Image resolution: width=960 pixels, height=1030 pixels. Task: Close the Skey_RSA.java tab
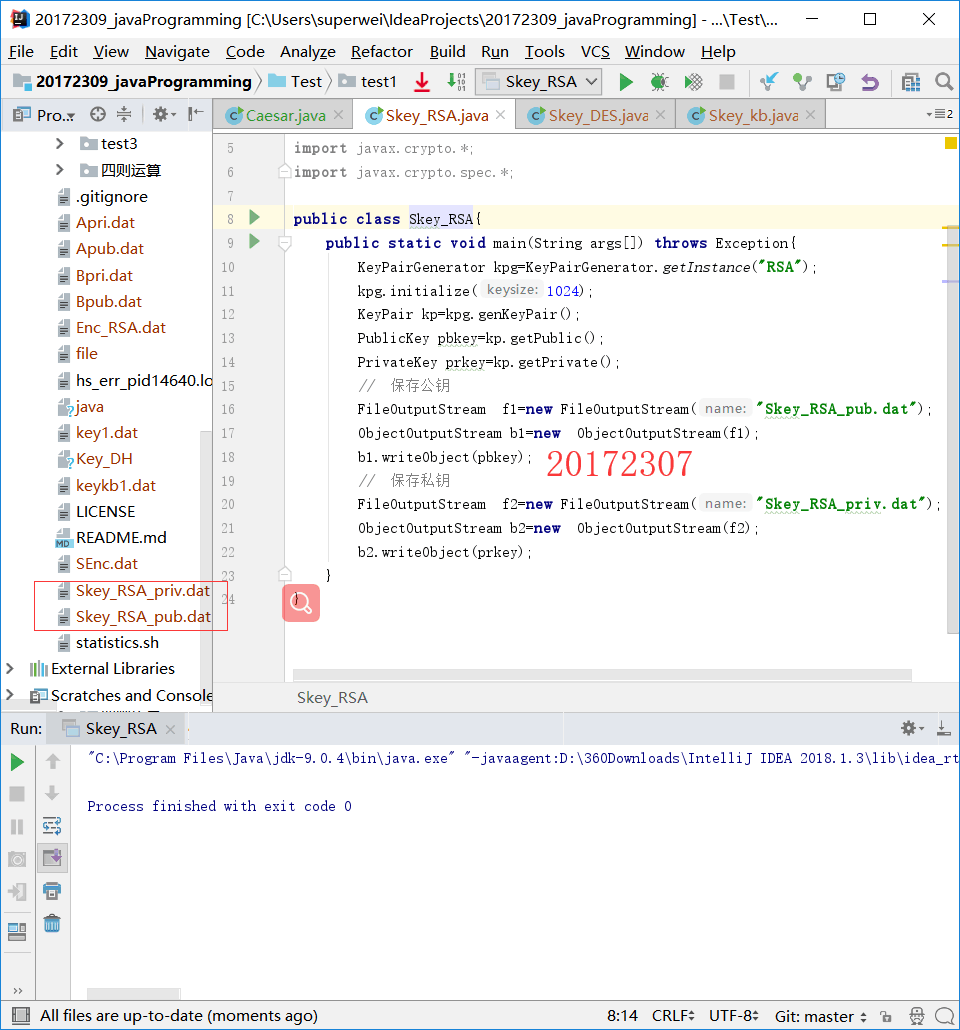[501, 115]
